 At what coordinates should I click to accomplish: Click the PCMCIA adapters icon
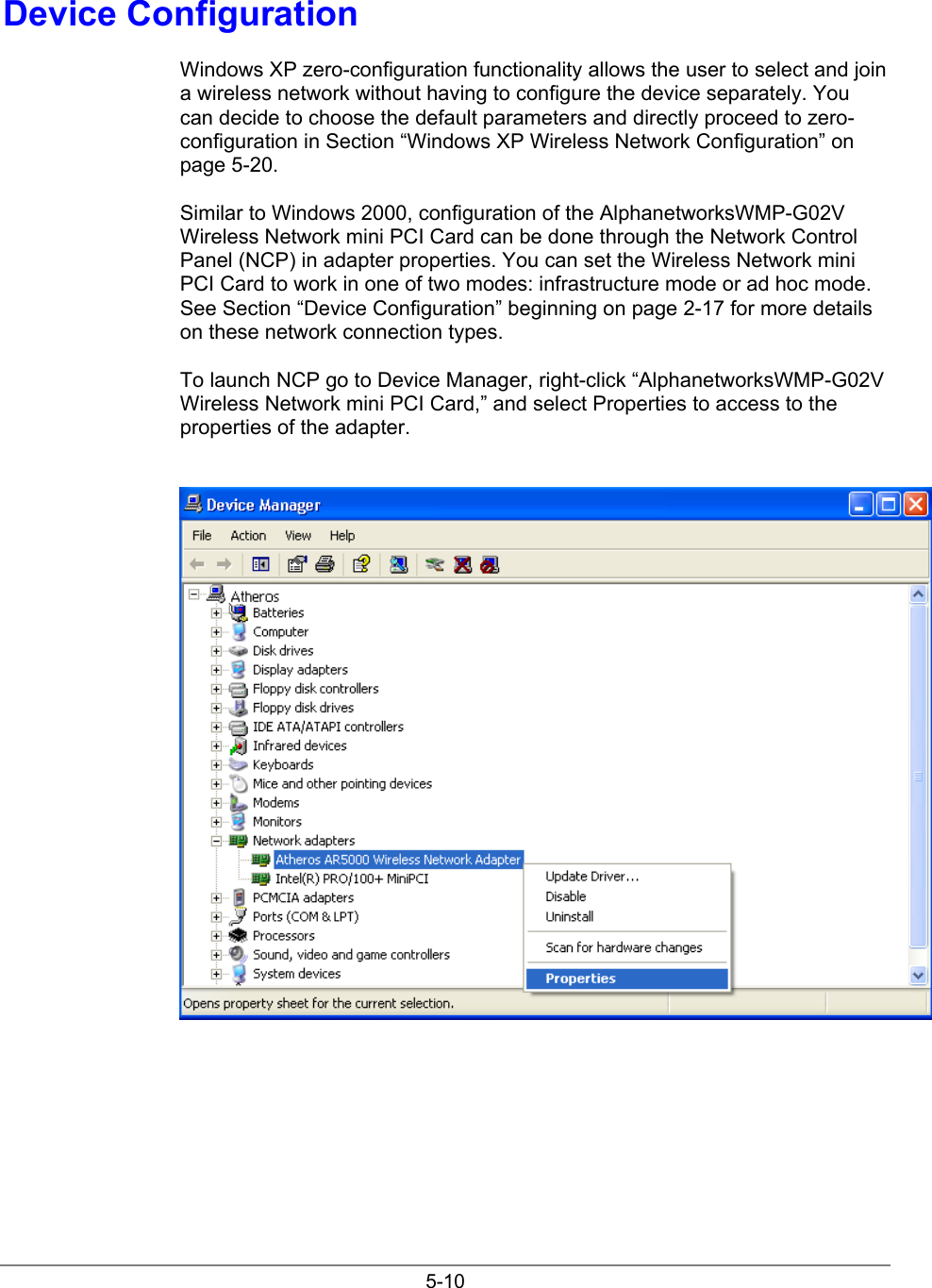(239, 897)
